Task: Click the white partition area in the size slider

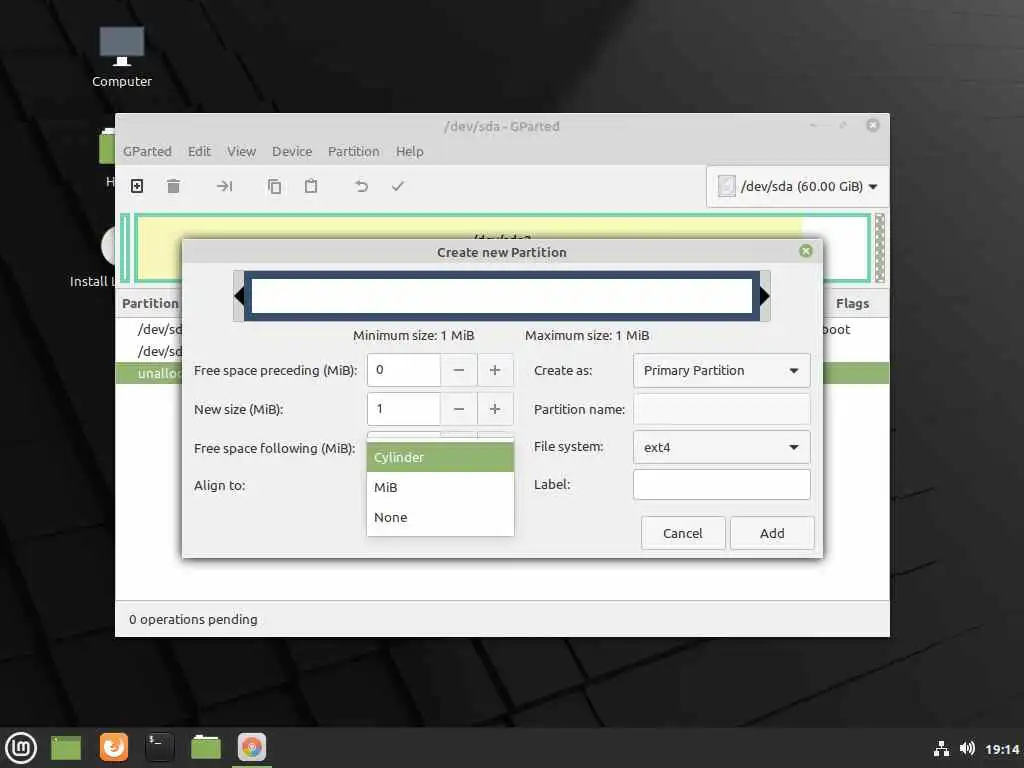Action: pos(502,296)
